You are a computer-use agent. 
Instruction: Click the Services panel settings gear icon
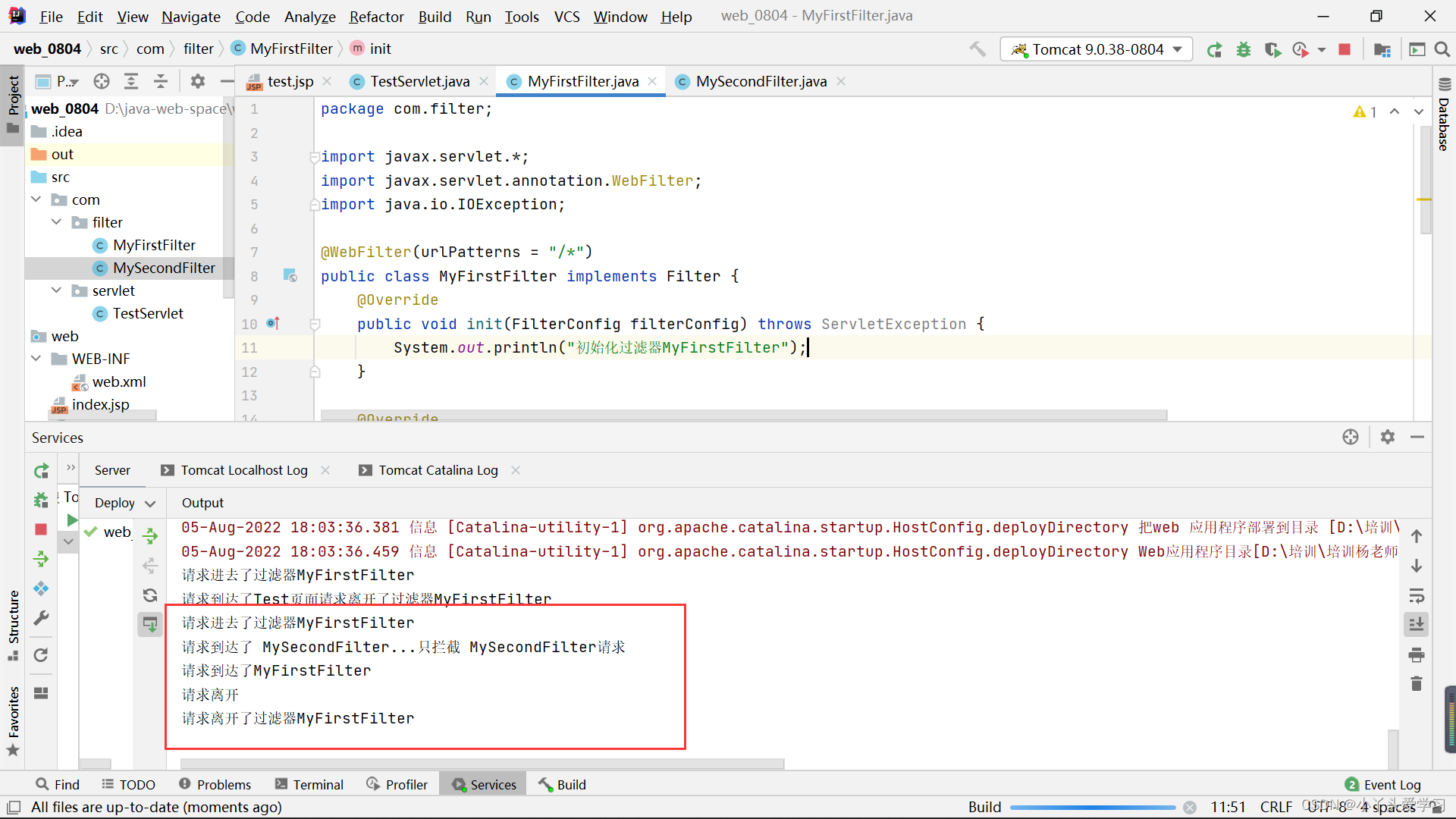tap(1389, 437)
